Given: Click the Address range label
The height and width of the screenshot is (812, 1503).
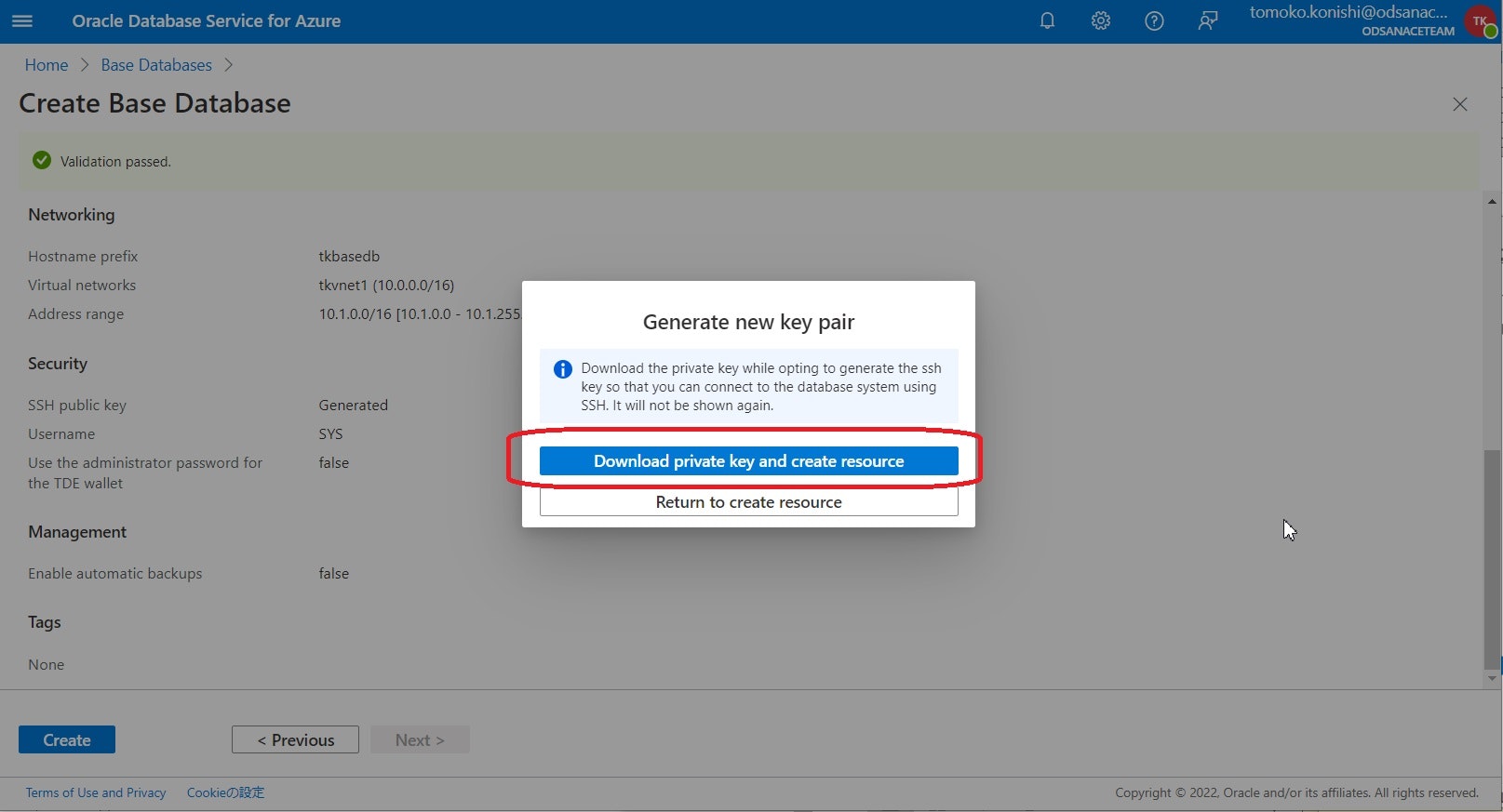Looking at the screenshot, I should click(x=75, y=313).
